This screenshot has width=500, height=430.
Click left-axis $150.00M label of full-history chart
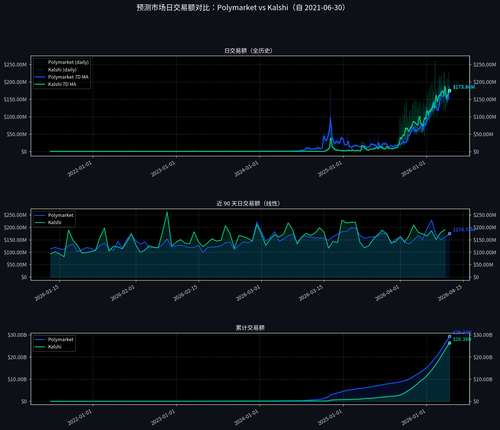[x=15, y=99]
